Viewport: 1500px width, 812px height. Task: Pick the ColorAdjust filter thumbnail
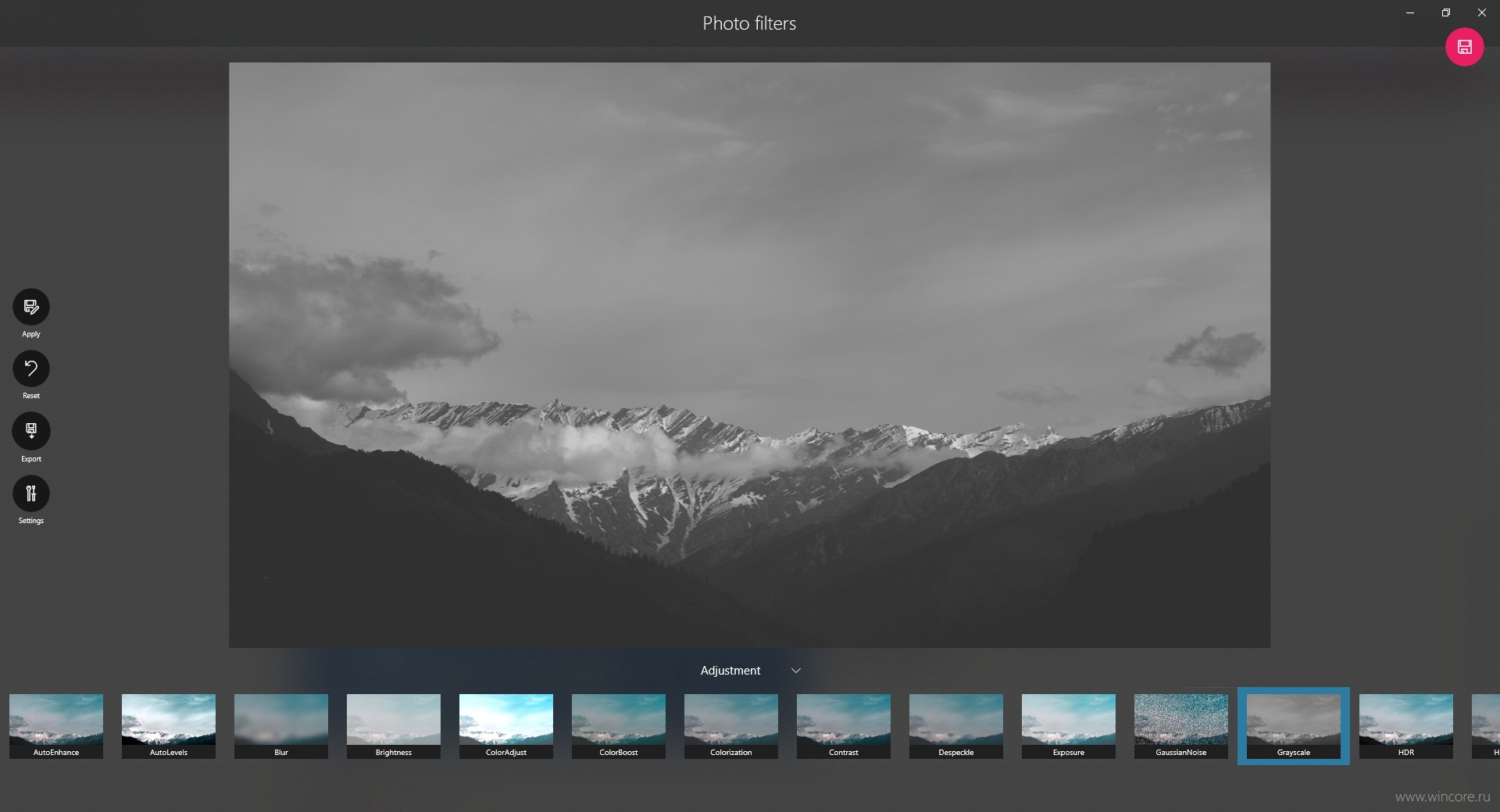point(506,726)
